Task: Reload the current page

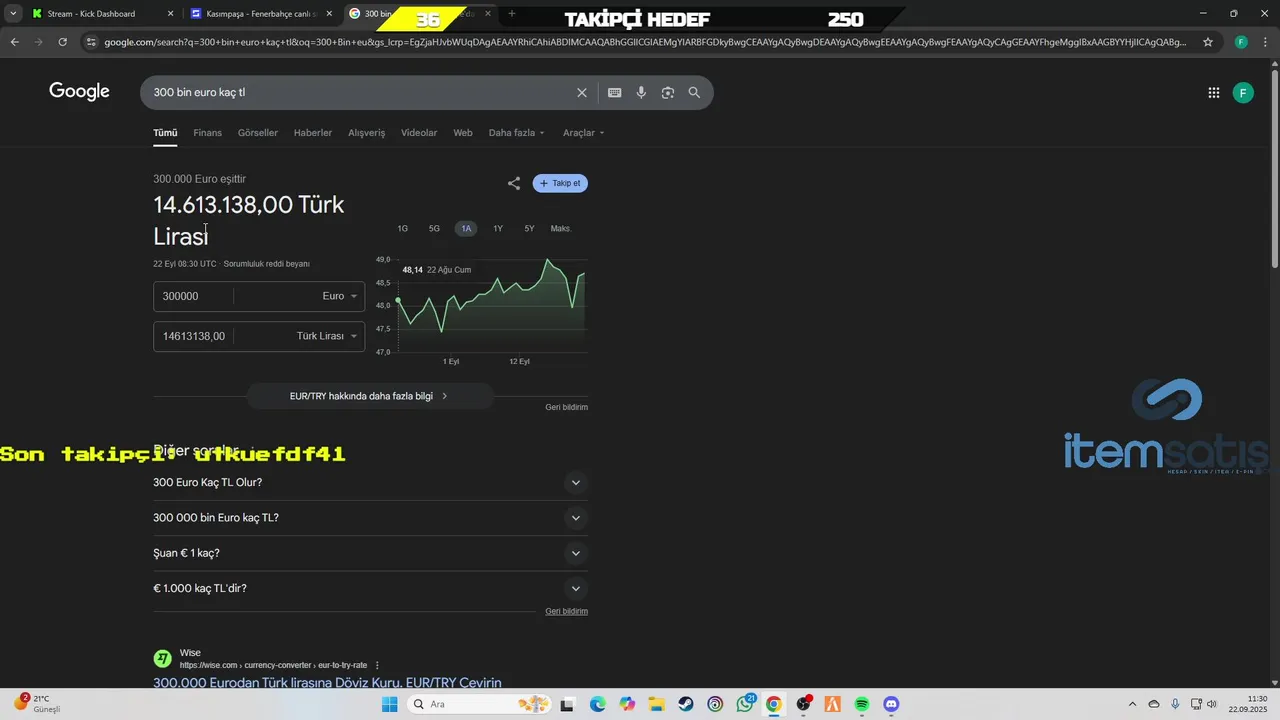Action: (63, 42)
